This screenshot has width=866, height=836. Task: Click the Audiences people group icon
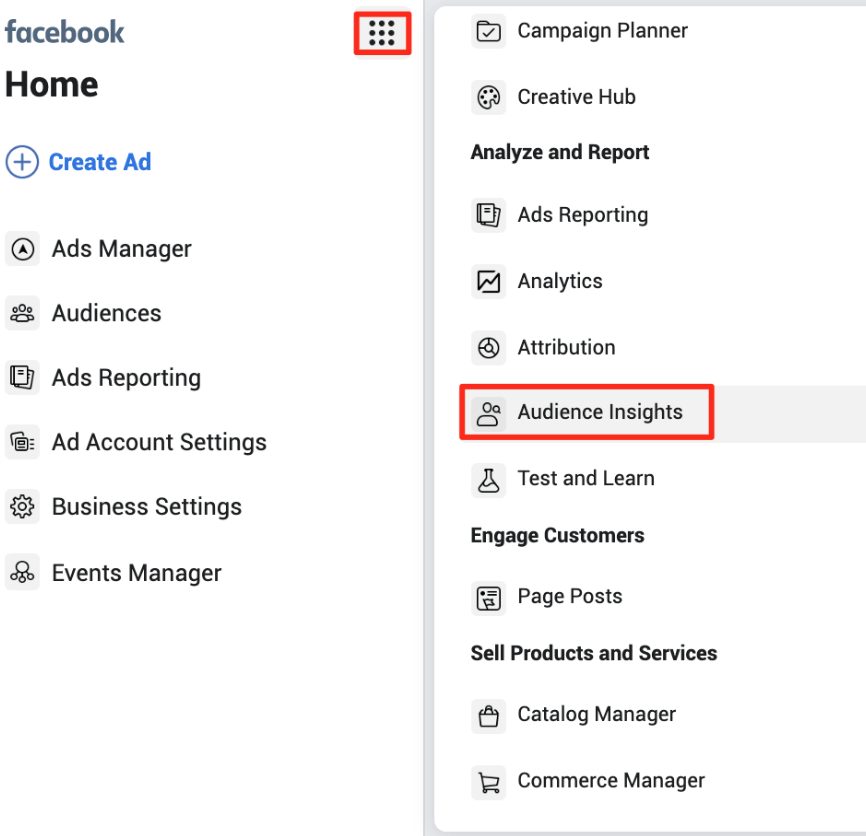[x=22, y=313]
